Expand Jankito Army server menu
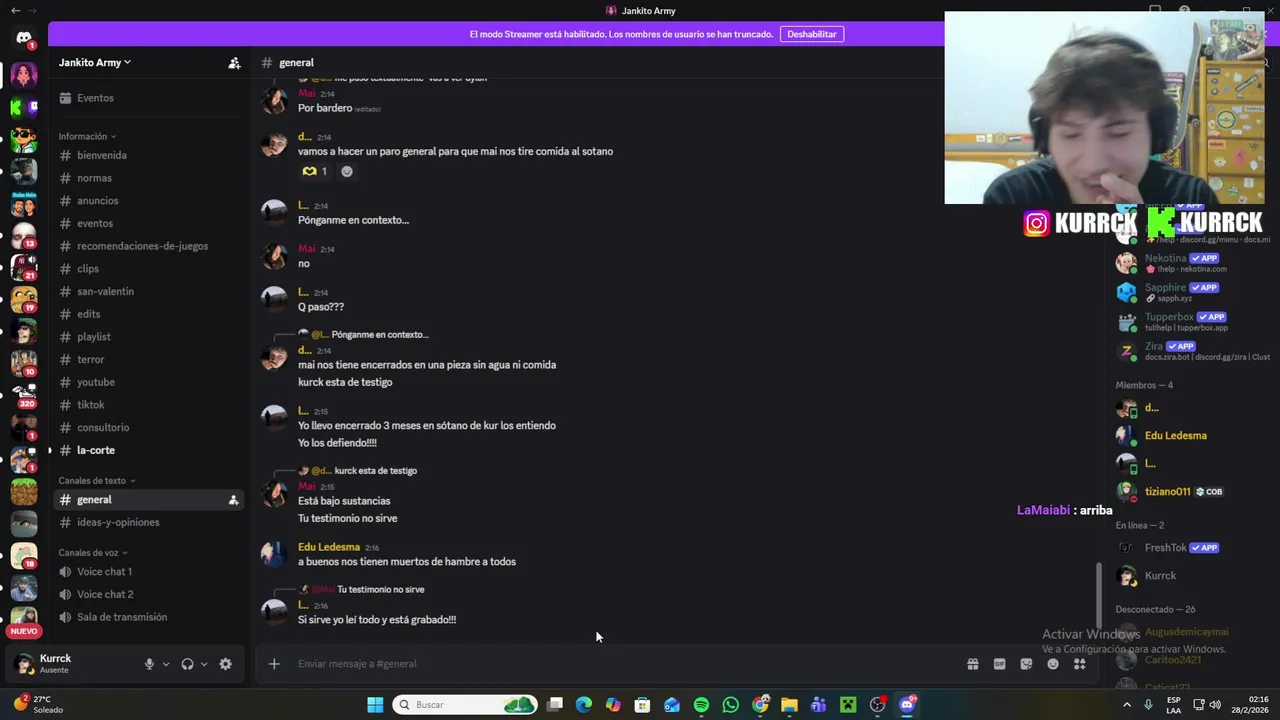Viewport: 1280px width, 720px height. [95, 62]
